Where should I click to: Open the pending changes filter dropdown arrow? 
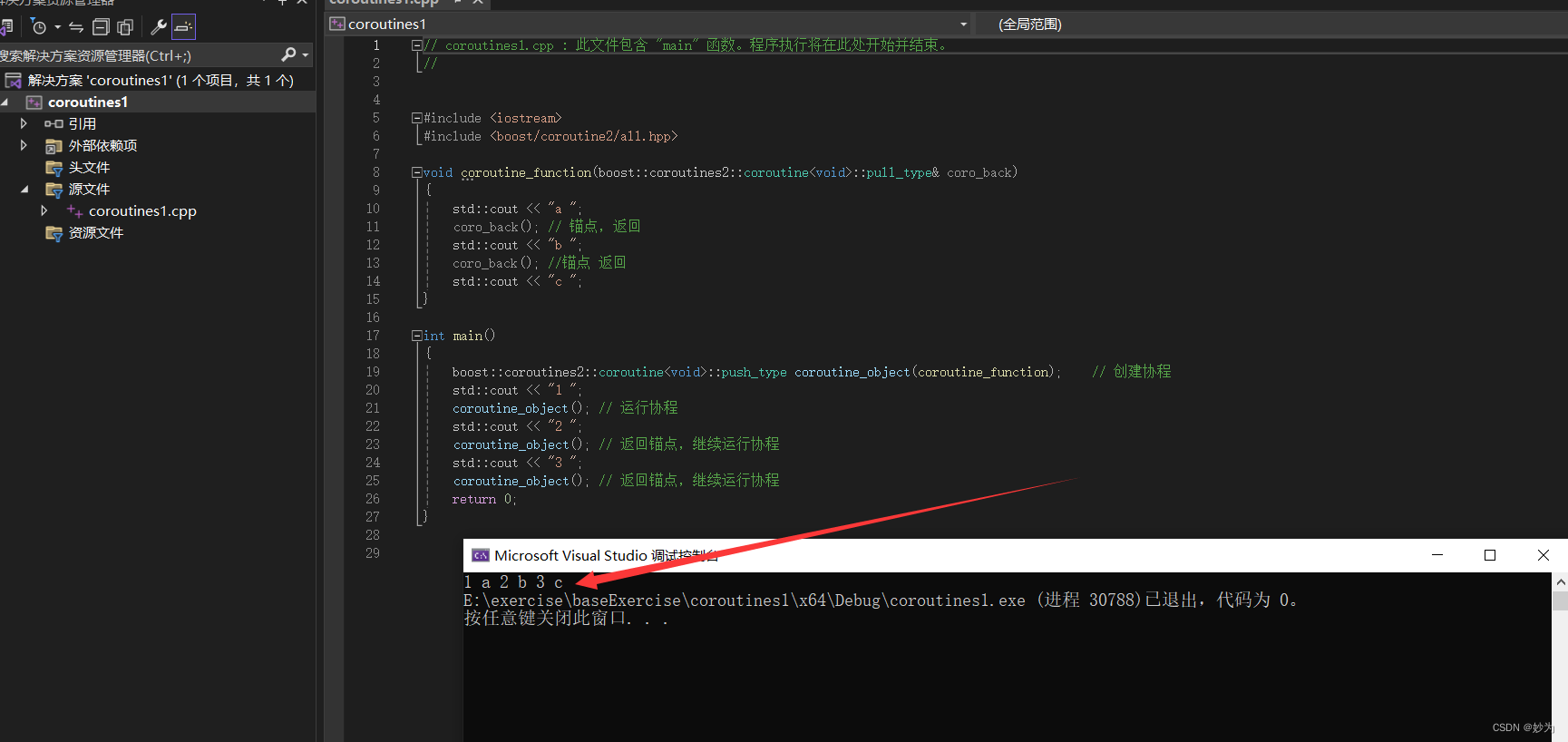tap(57, 27)
